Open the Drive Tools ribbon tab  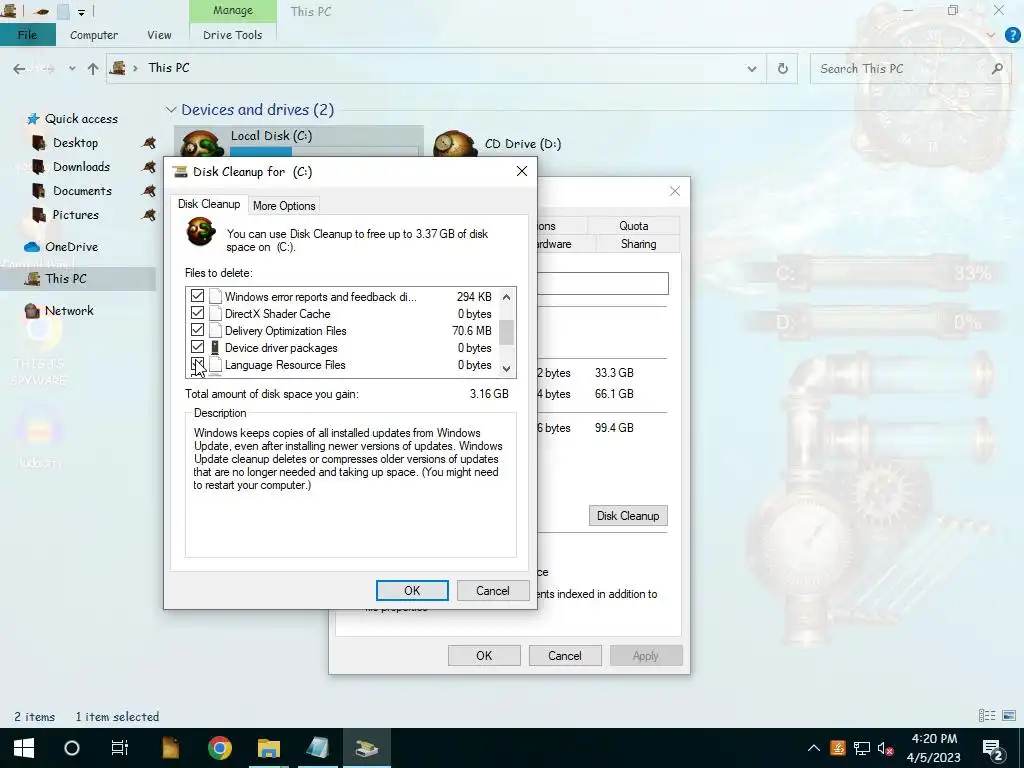(232, 35)
